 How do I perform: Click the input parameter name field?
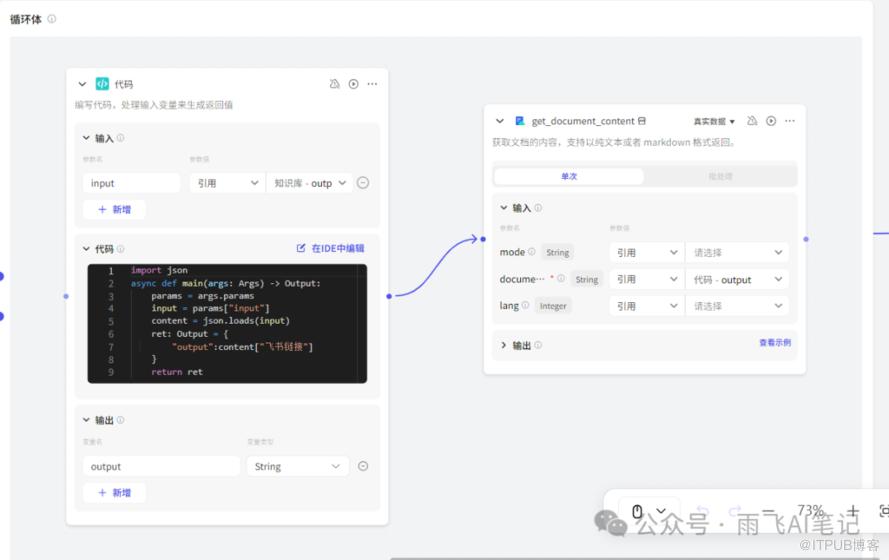tap(132, 183)
